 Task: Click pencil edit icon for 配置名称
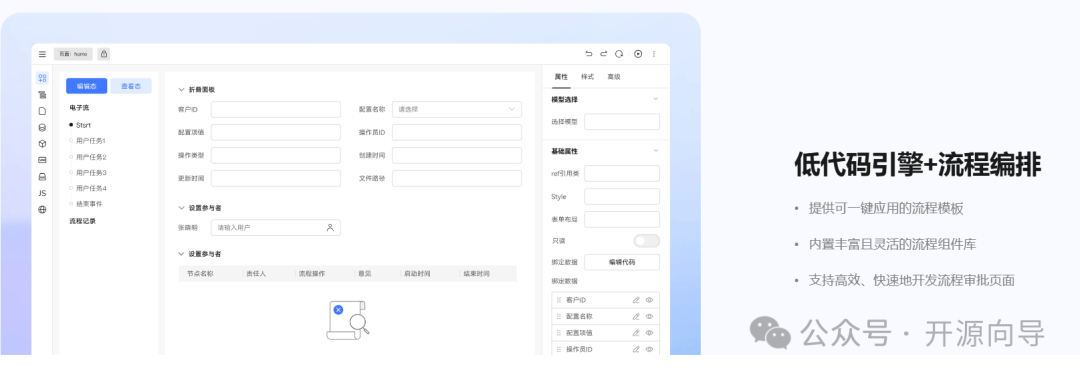tap(636, 316)
